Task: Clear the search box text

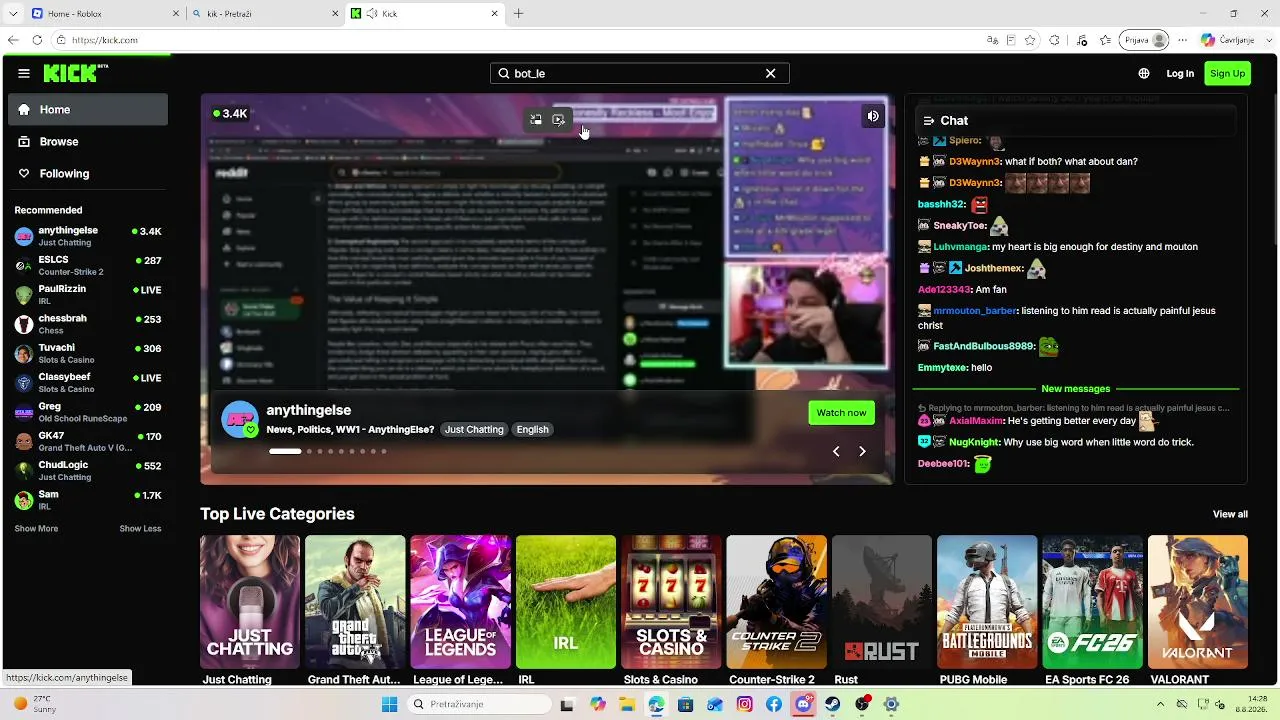Action: click(770, 73)
